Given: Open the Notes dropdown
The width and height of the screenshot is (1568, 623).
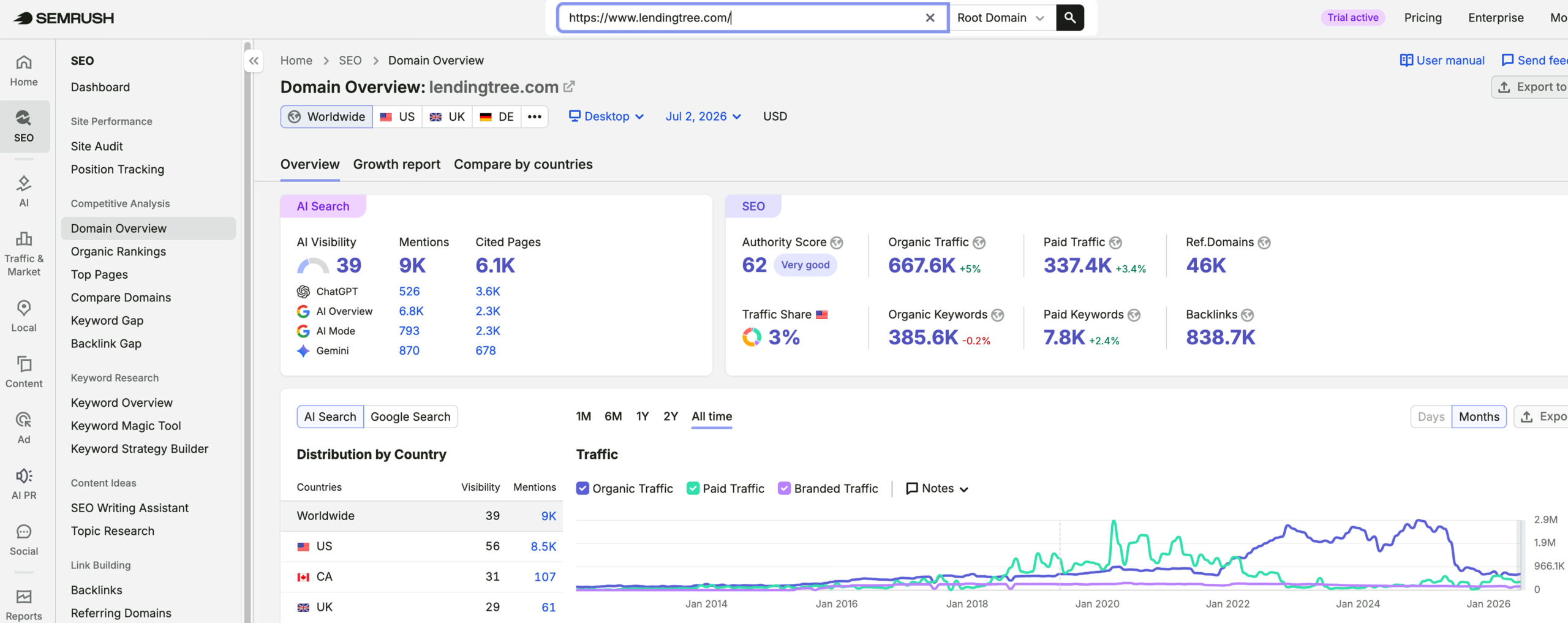Looking at the screenshot, I should point(937,488).
